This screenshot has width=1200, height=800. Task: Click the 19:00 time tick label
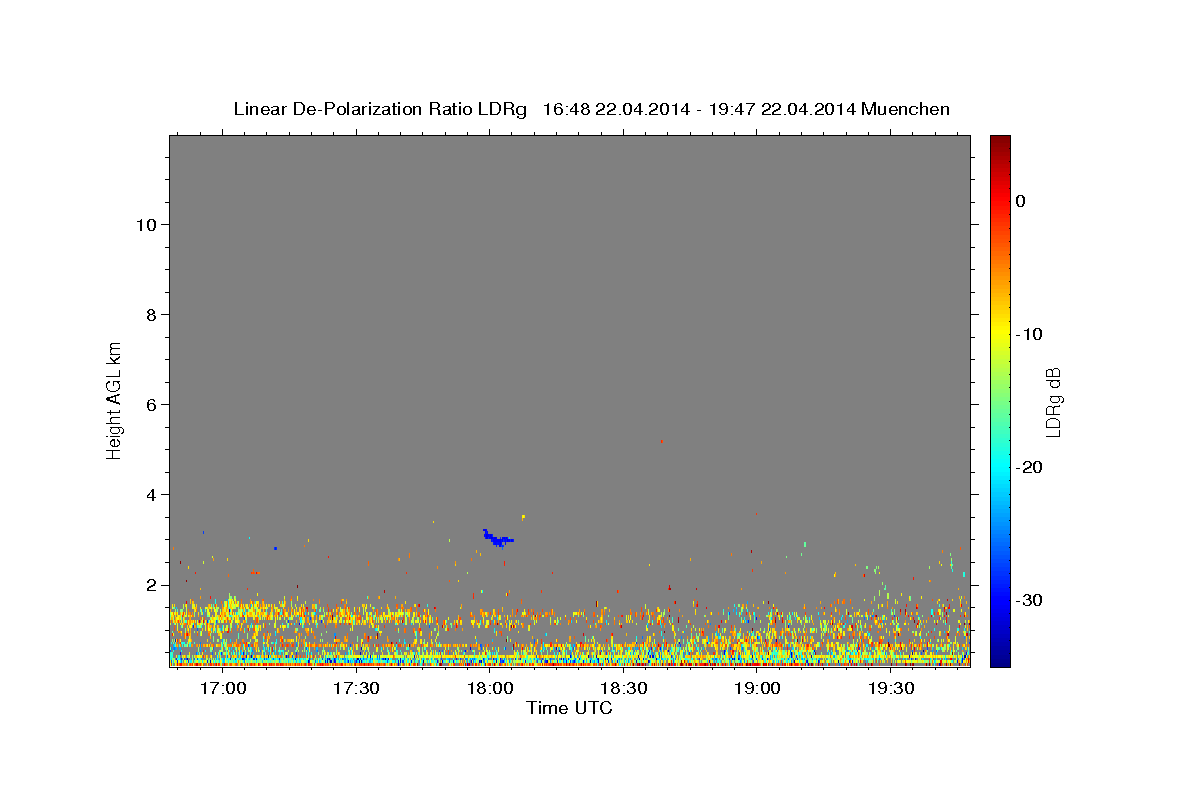tap(757, 689)
